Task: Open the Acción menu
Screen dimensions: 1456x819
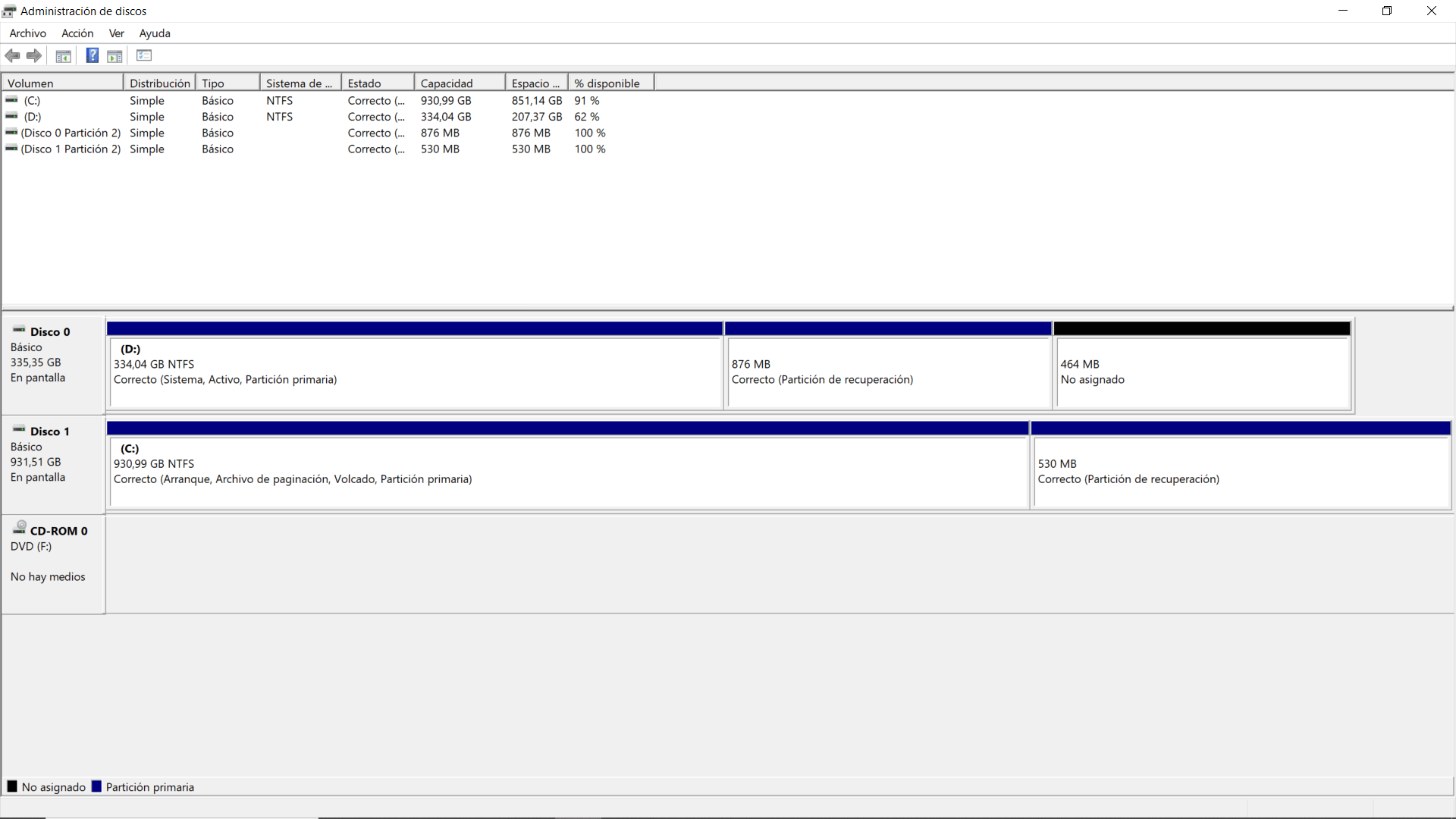Action: click(x=77, y=33)
